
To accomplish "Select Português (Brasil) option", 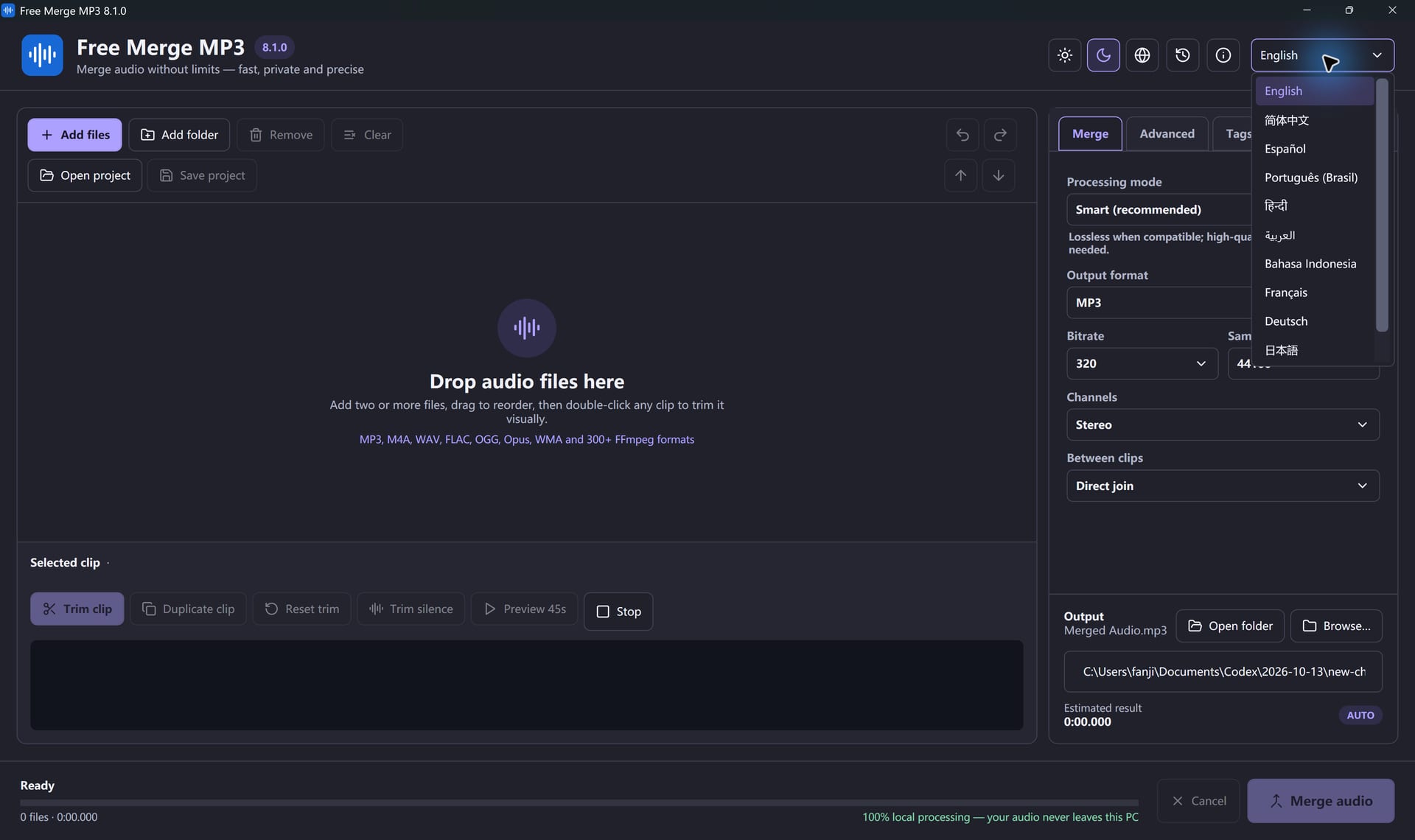I will [1314, 178].
